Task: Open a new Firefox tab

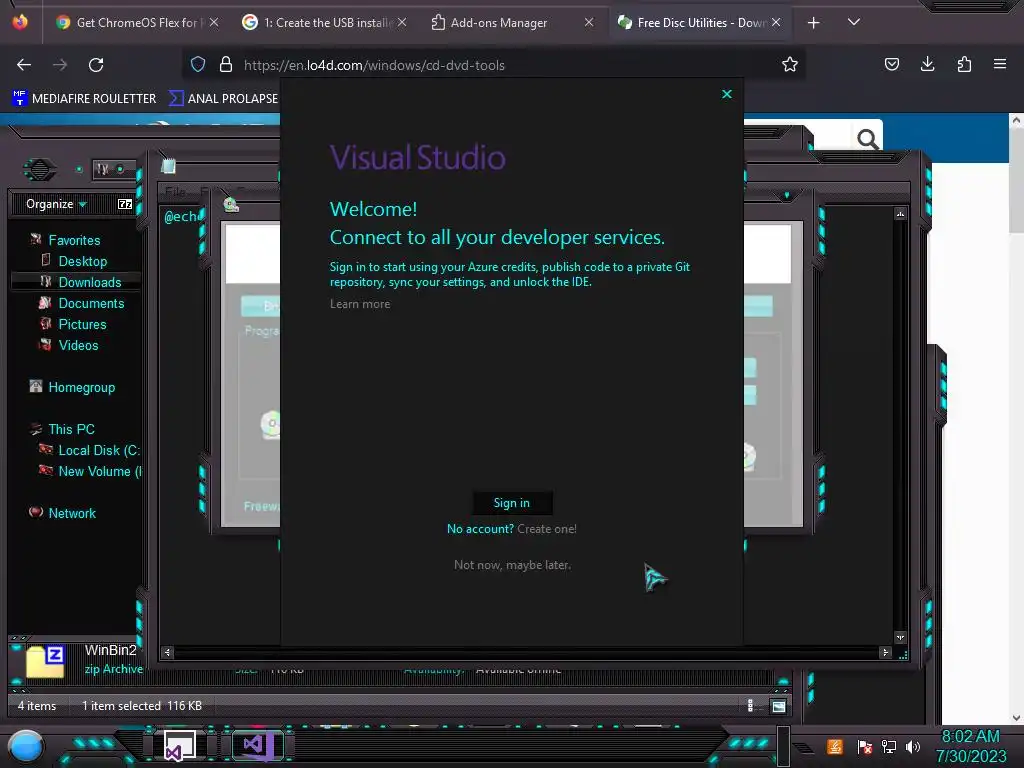Action: pyautogui.click(x=814, y=23)
